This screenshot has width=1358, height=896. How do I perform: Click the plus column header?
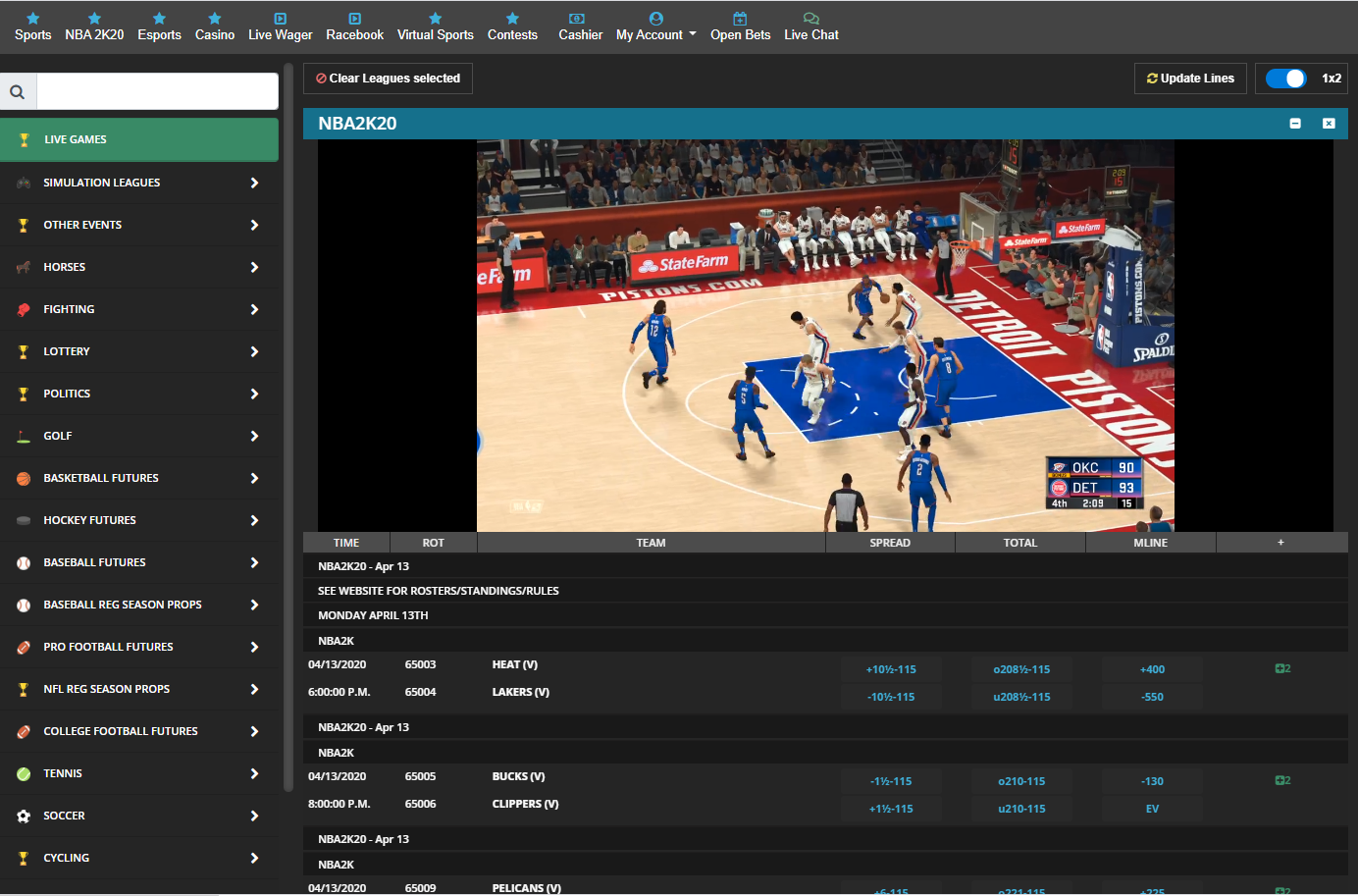coord(1280,542)
